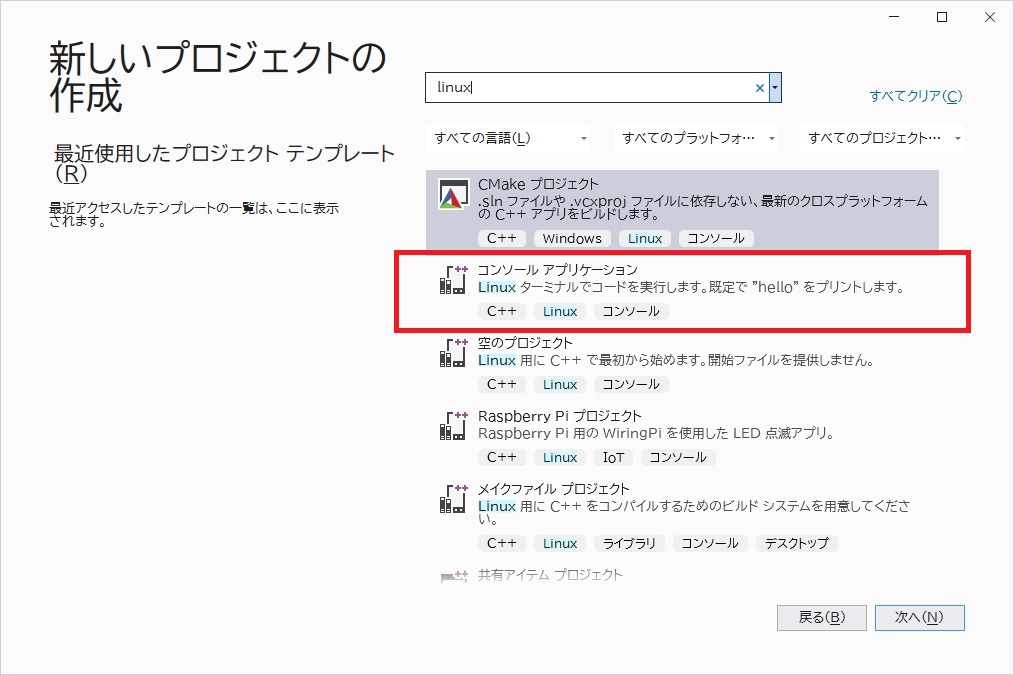Click the 空のプロジェクト template icon
The height and width of the screenshot is (675, 1014).
pyautogui.click(x=453, y=352)
